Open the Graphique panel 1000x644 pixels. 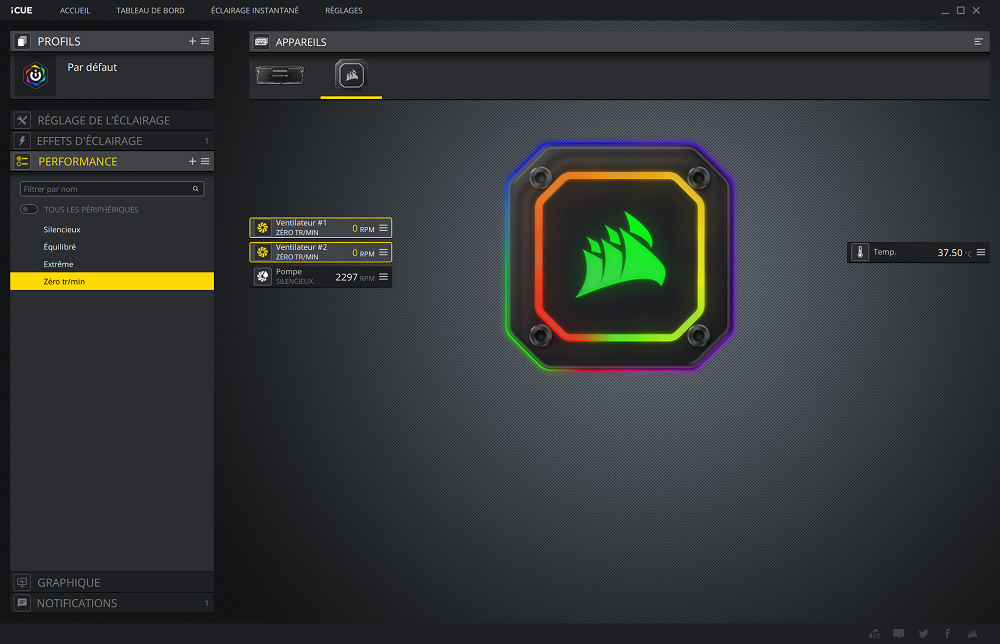[69, 582]
